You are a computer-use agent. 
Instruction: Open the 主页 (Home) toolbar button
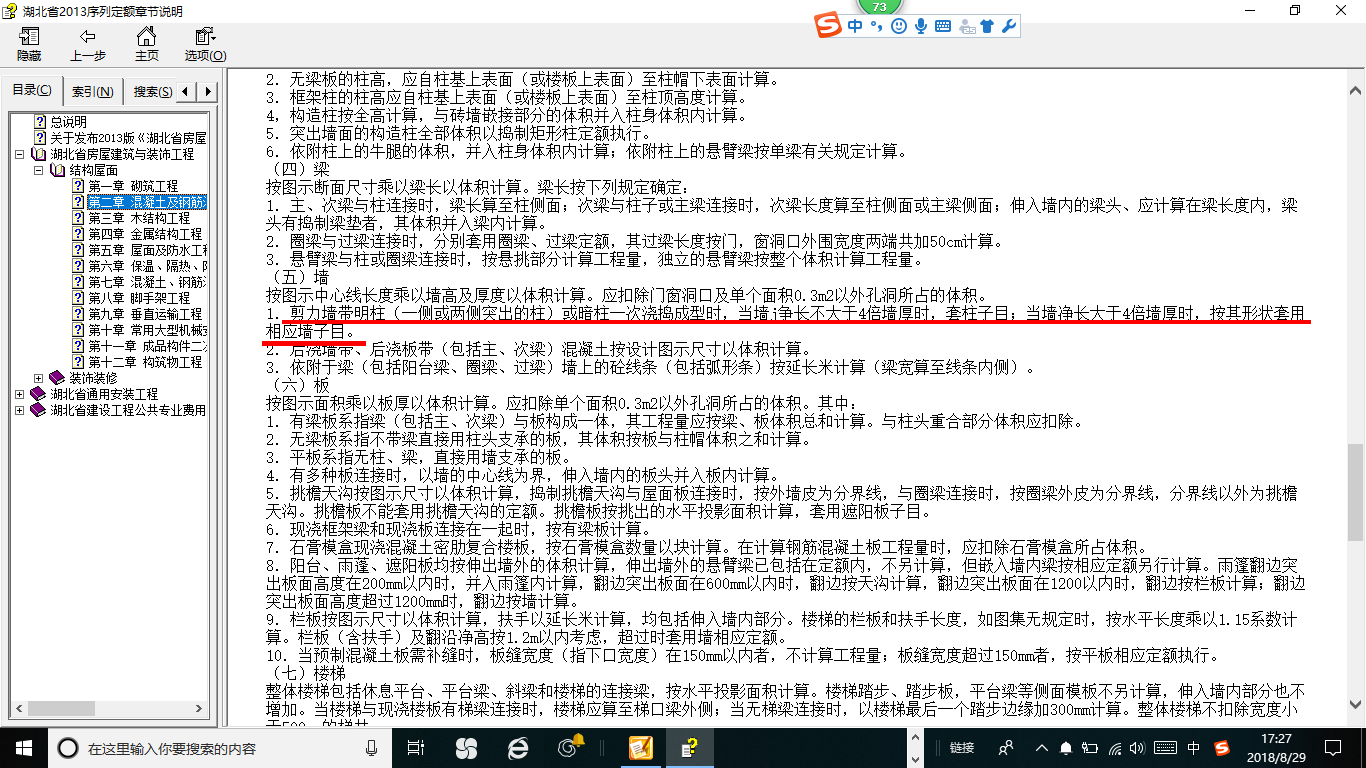point(147,44)
